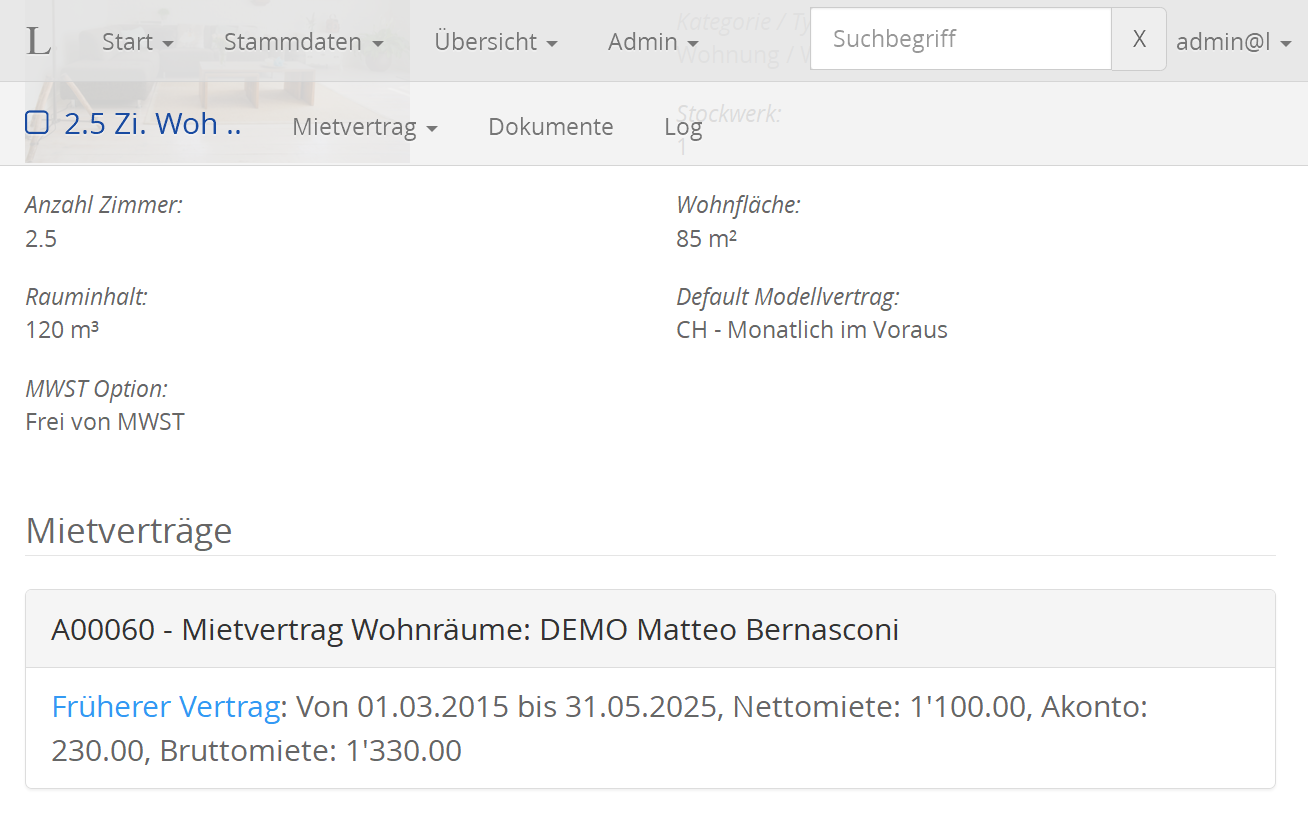Clear the search with the X button

[1139, 39]
